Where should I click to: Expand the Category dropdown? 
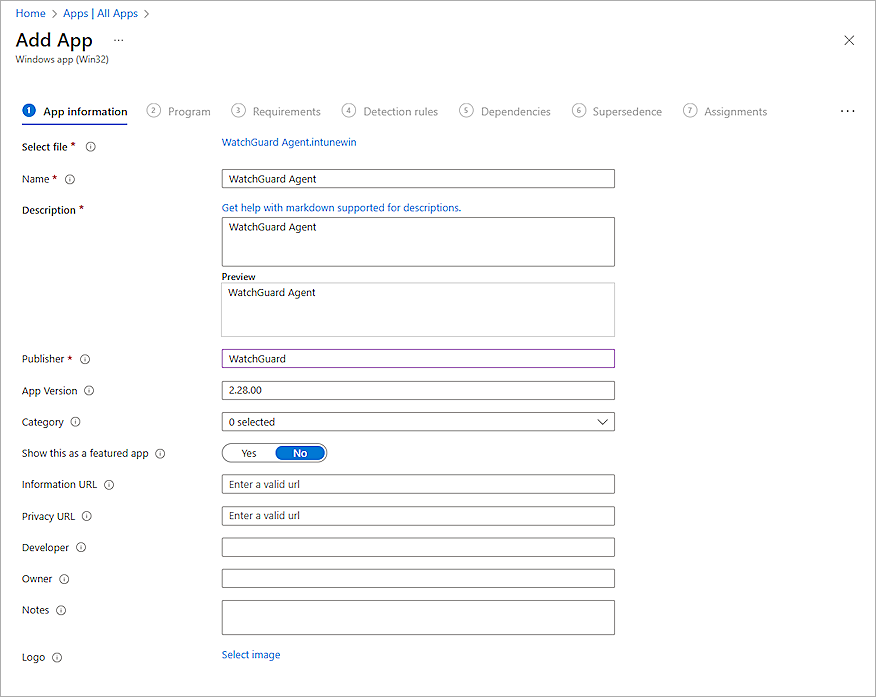417,422
